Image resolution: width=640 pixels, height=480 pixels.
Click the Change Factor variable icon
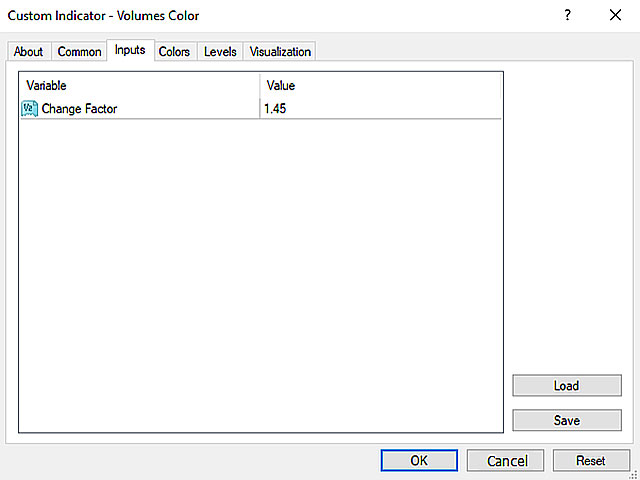point(29,109)
